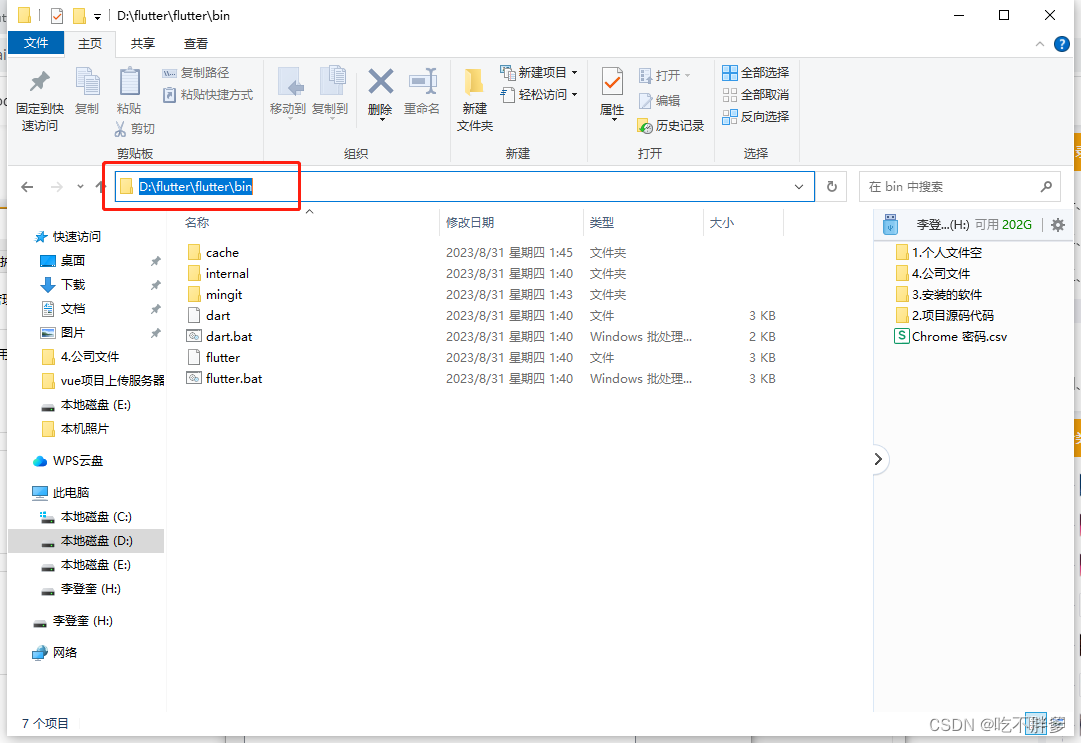Open 图片 pictures in the sidebar
This screenshot has width=1081, height=743.
[x=63, y=333]
